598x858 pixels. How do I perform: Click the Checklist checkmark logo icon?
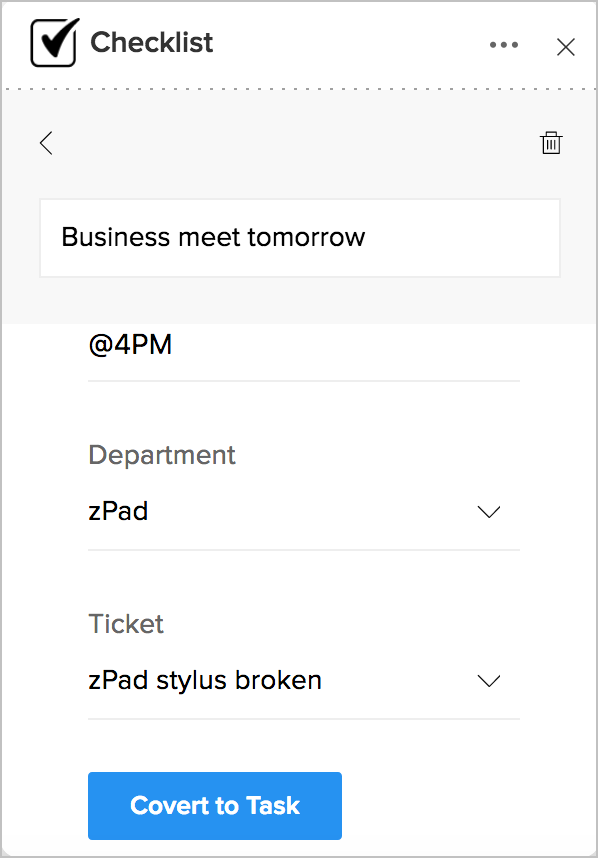55,42
